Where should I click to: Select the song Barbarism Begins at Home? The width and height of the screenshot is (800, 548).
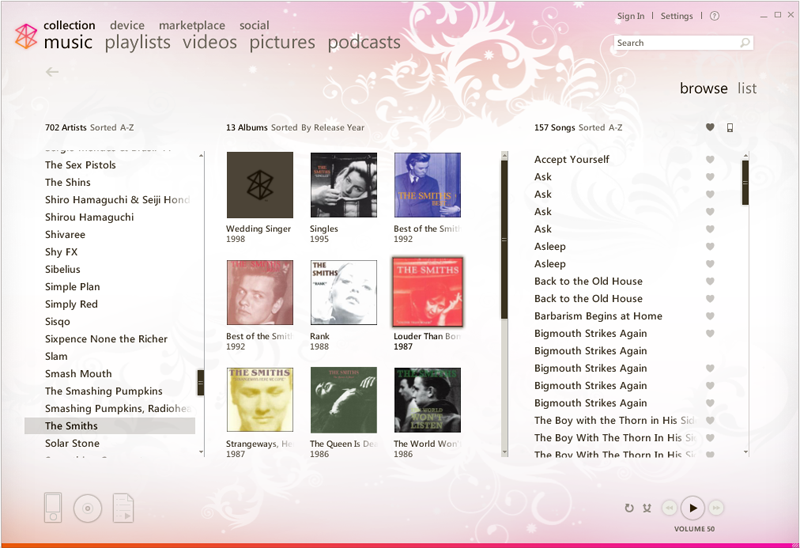[x=598, y=316]
